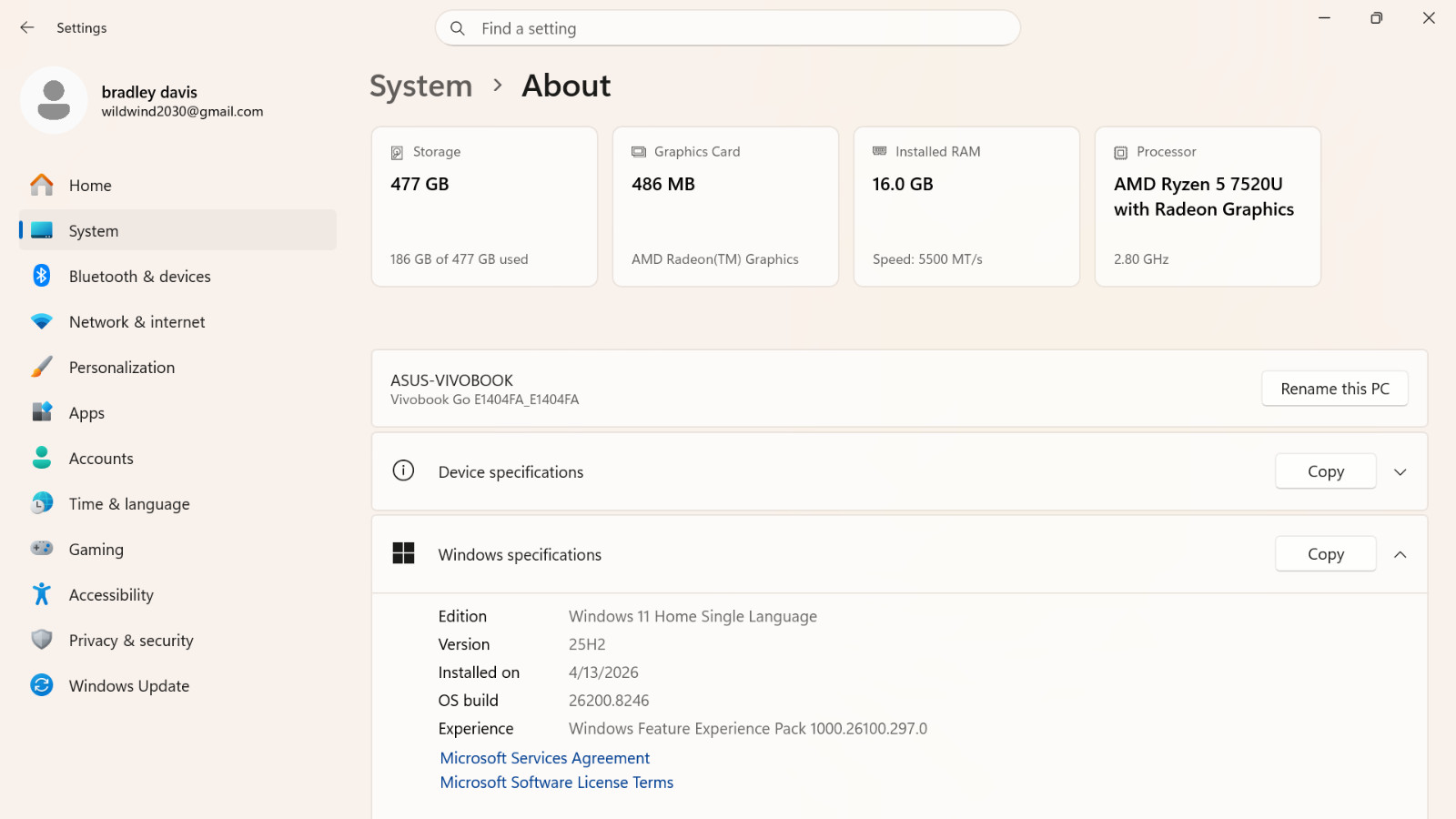Click the Home house icon
The height and width of the screenshot is (819, 1456).
(42, 185)
